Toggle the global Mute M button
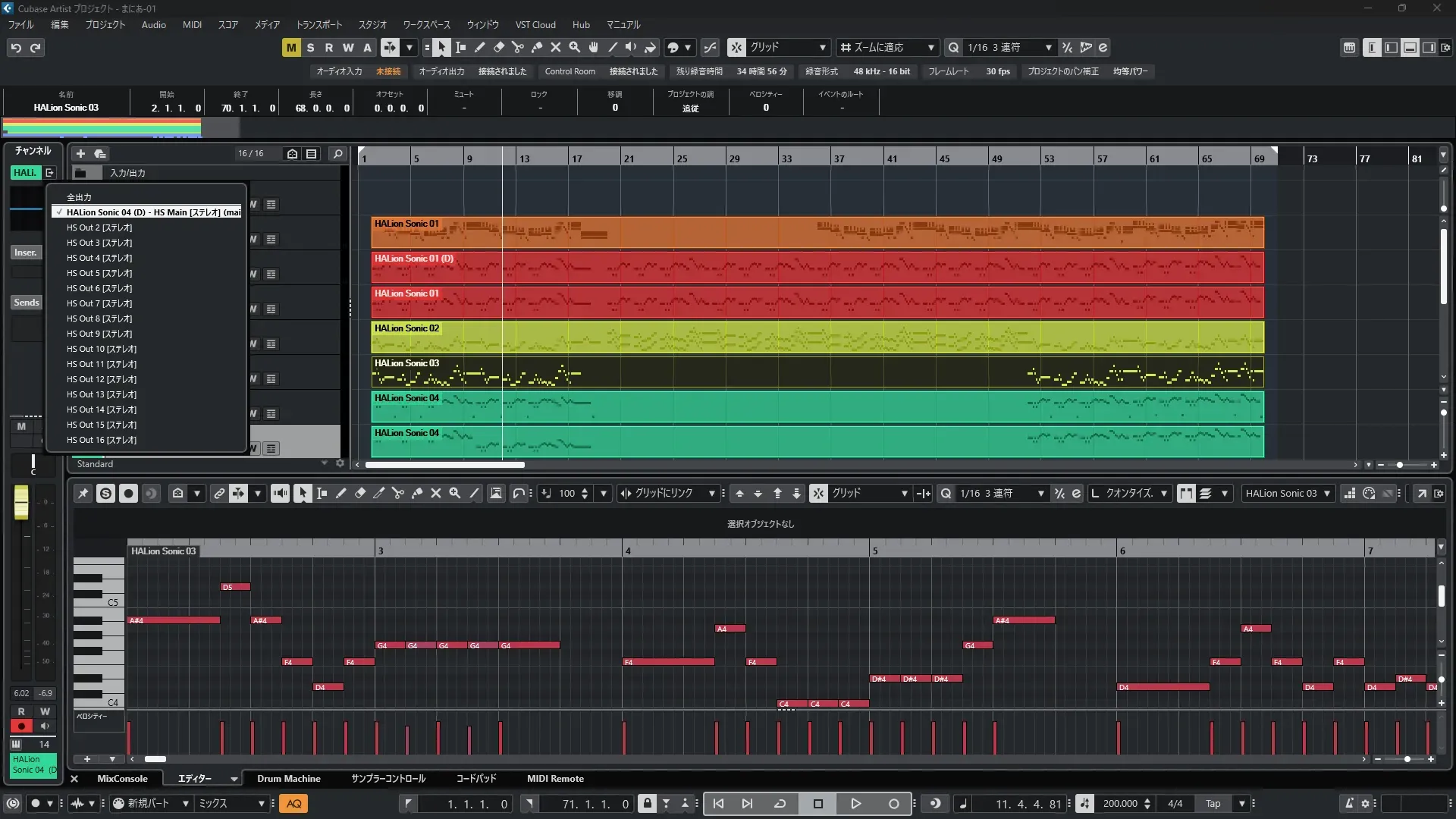The image size is (1456, 819). (291, 48)
